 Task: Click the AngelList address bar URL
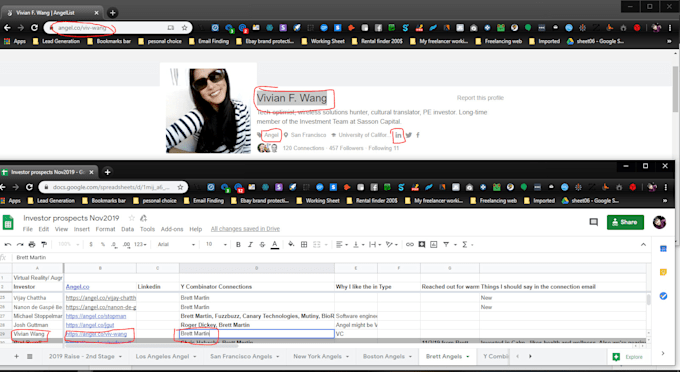[82, 28]
